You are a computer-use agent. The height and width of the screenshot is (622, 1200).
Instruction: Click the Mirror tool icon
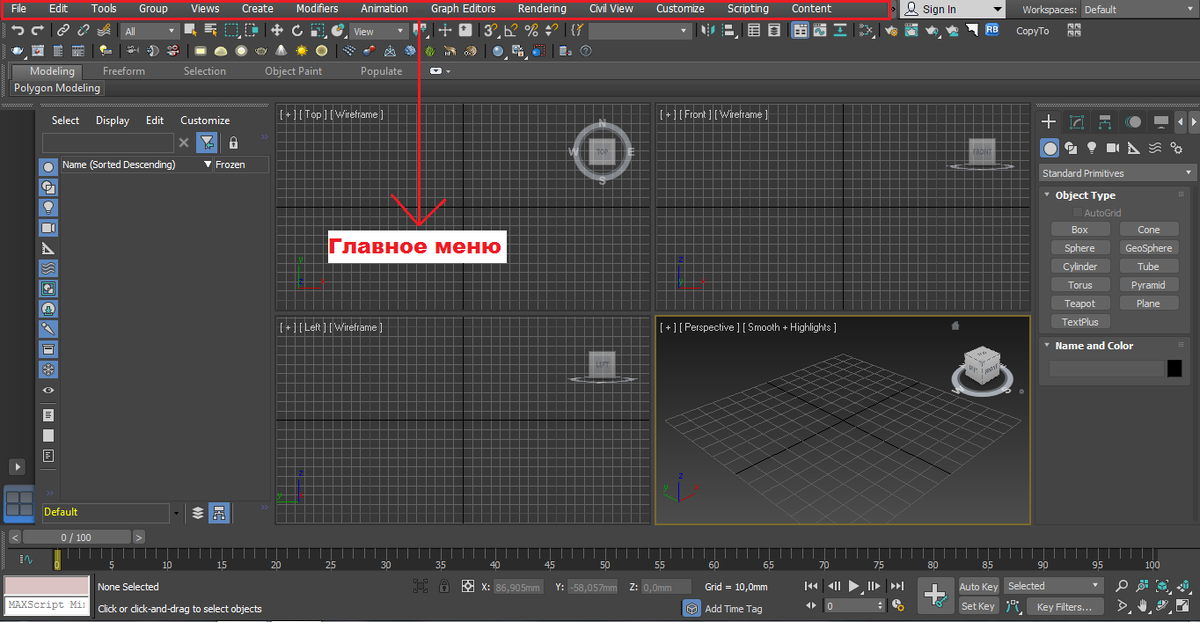pyautogui.click(x=709, y=31)
